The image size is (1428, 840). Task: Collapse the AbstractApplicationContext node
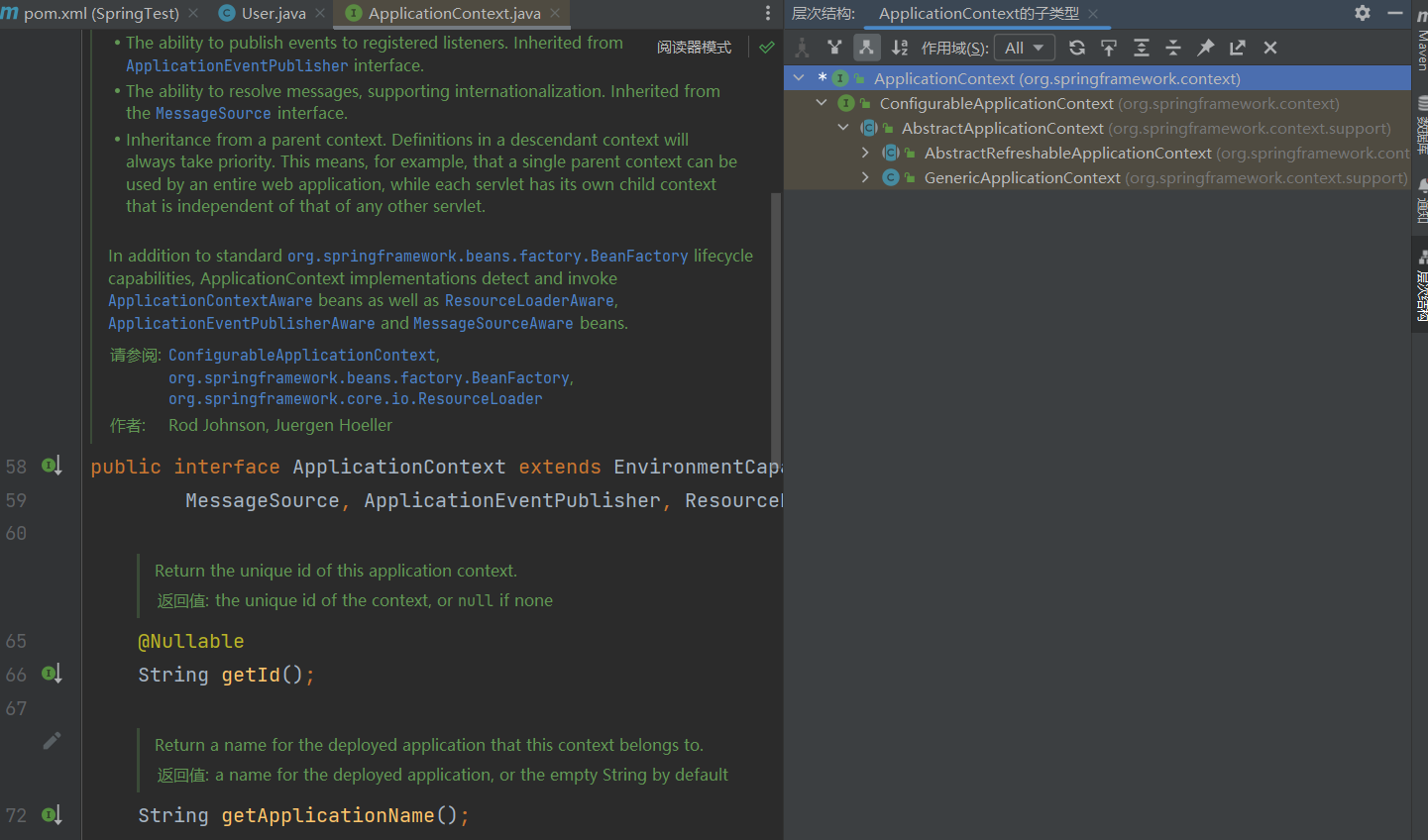point(843,128)
